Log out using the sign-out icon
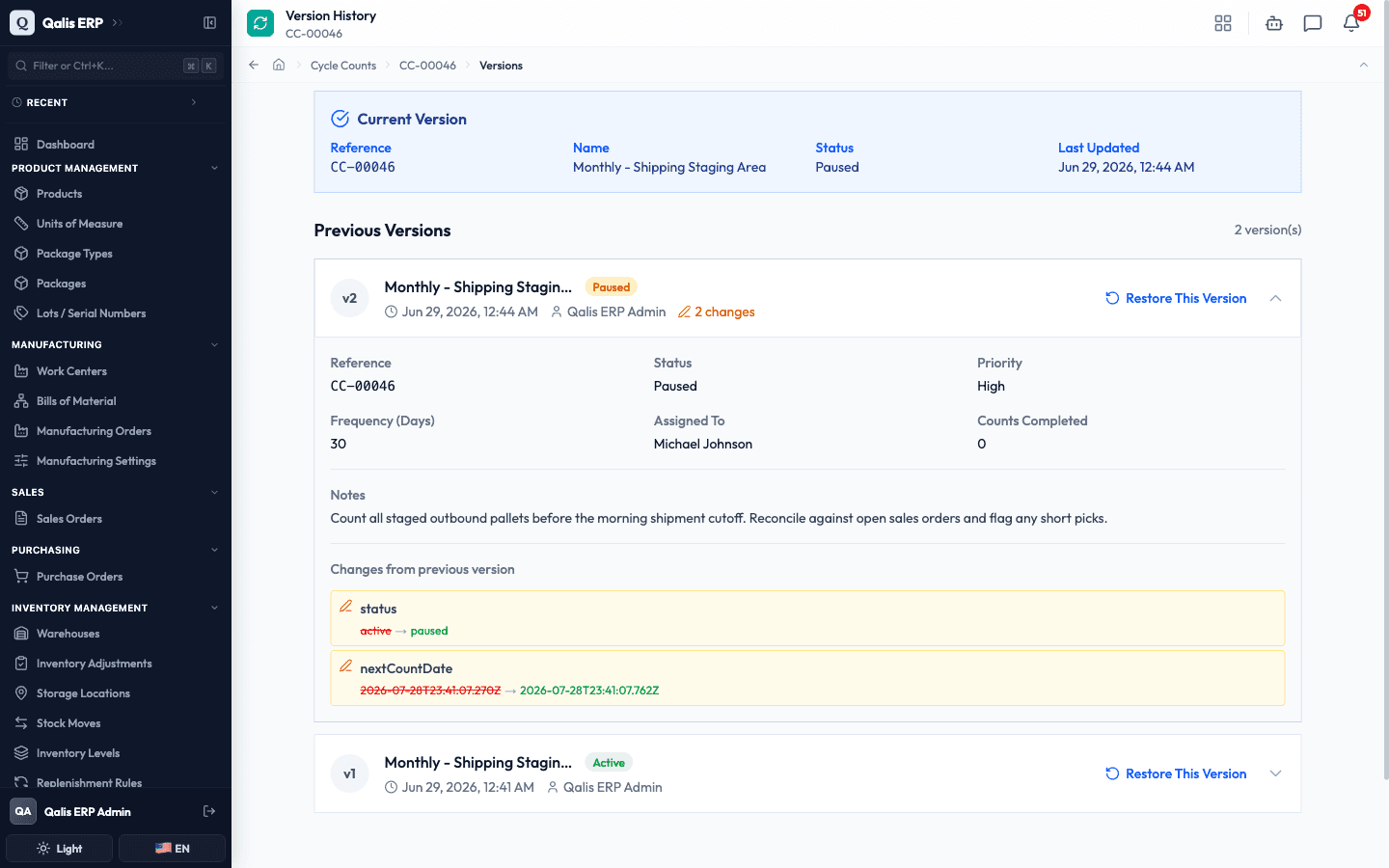The height and width of the screenshot is (868, 1389). coord(209,811)
